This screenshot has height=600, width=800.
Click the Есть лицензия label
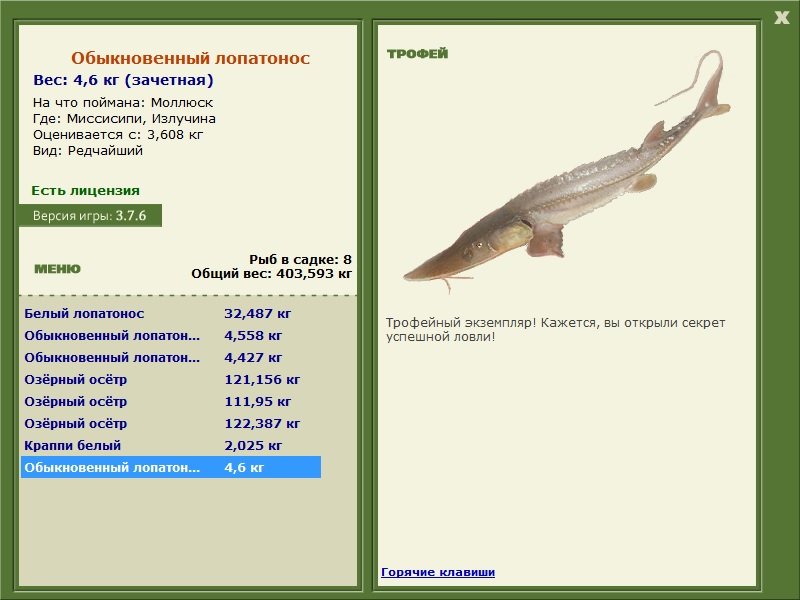(x=85, y=191)
